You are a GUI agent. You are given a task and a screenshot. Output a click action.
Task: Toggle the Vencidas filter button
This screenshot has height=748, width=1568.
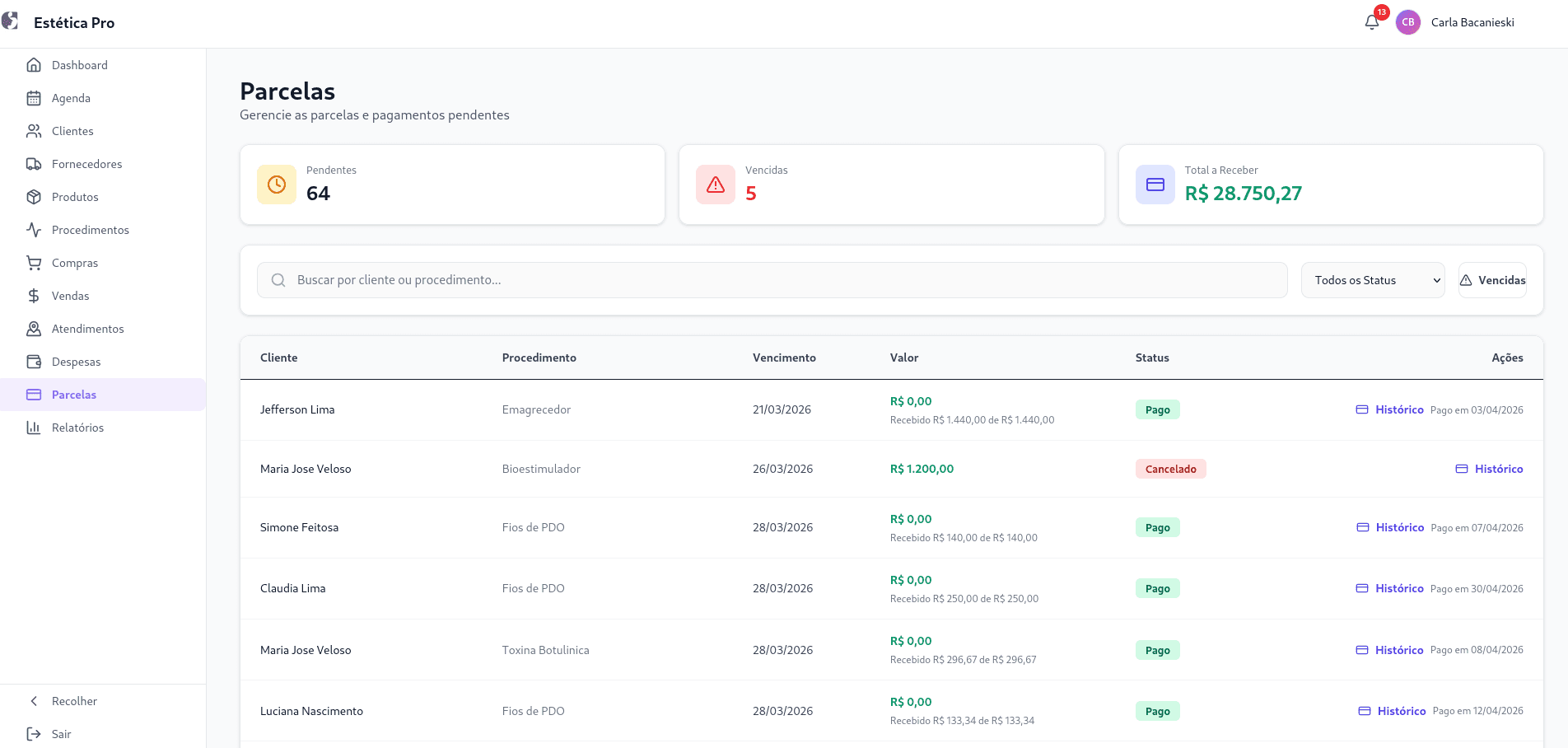click(1492, 280)
